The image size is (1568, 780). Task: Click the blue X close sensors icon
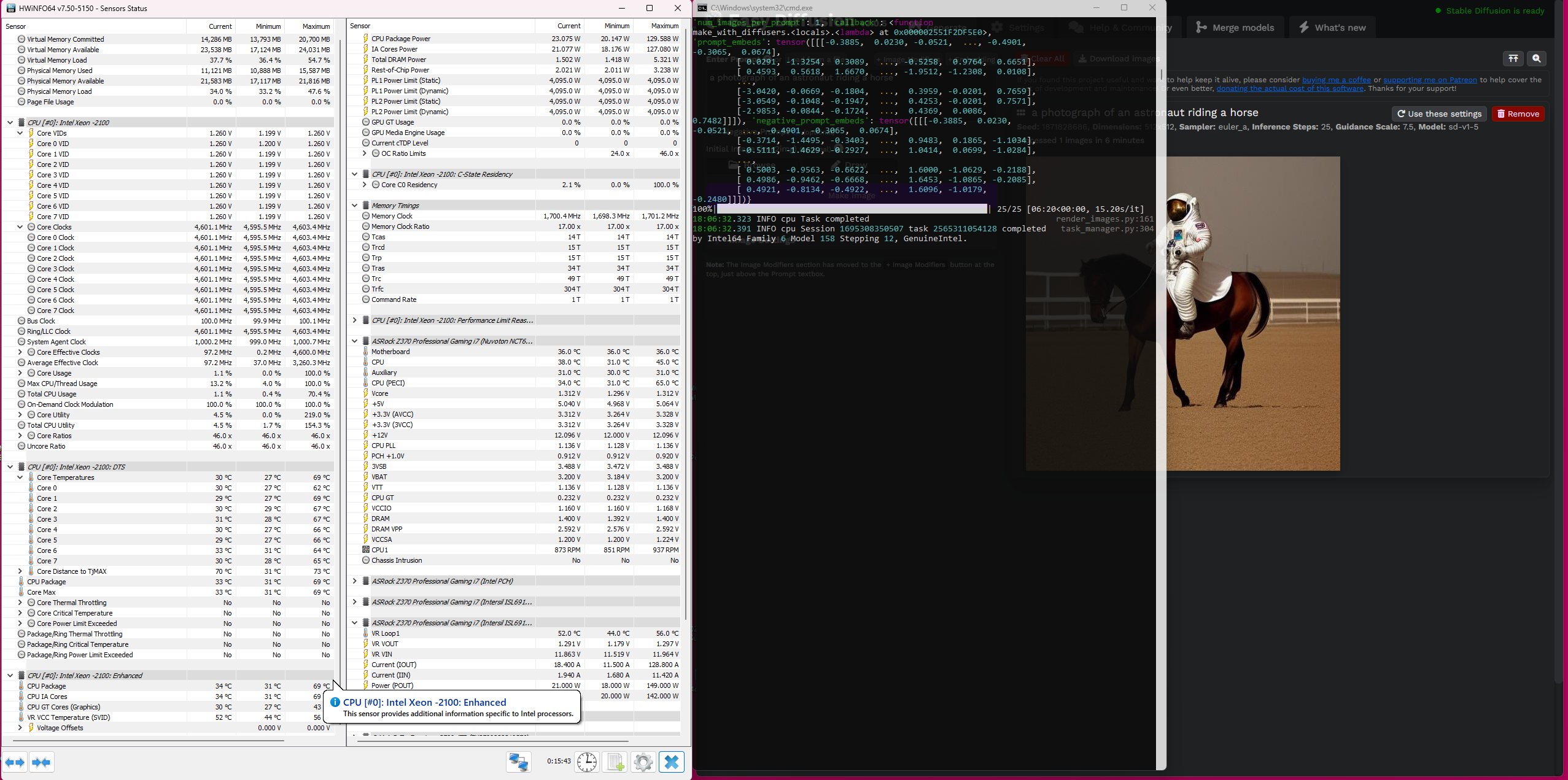tap(671, 762)
